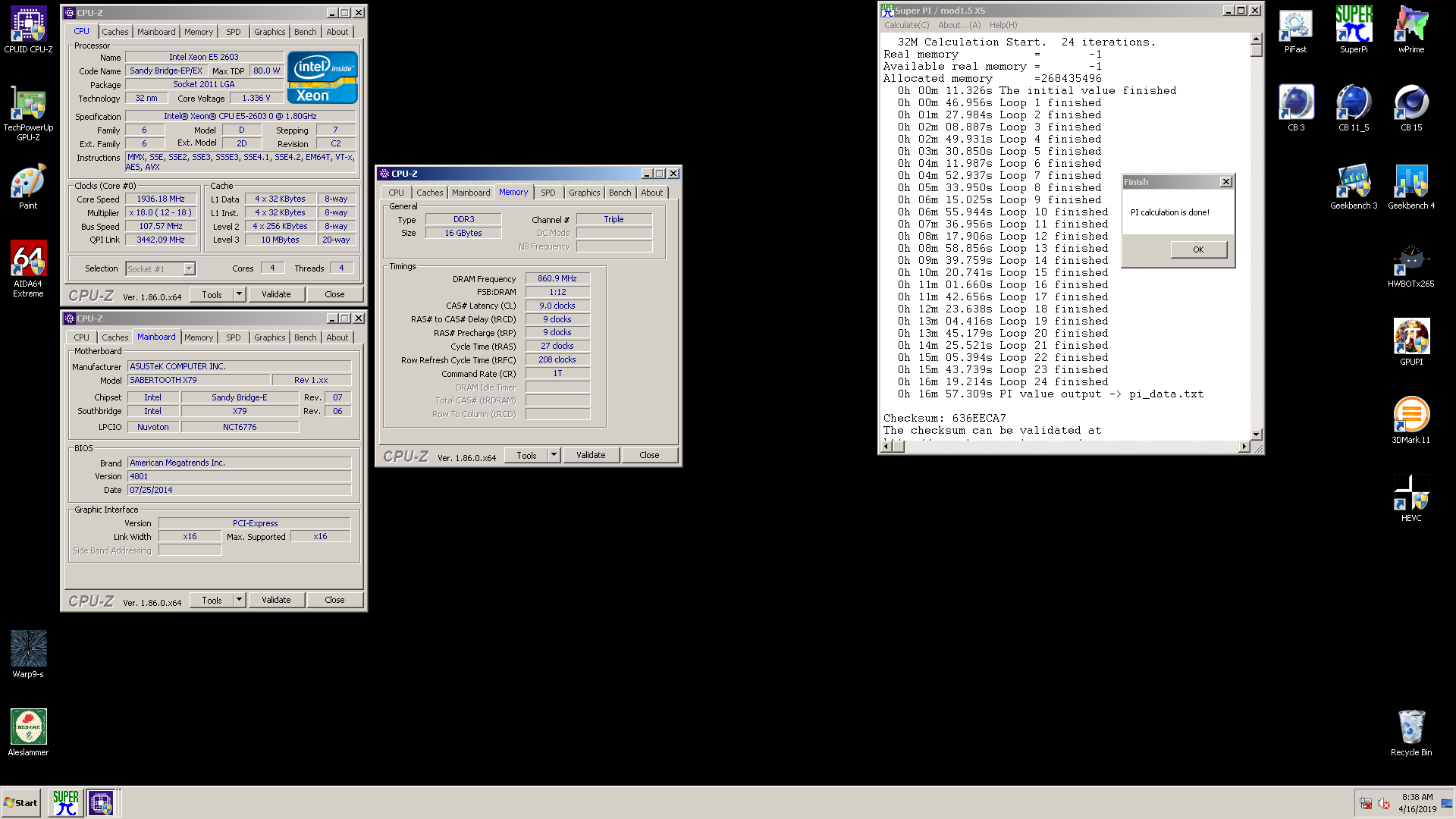Click the Channel # value Triple
The width and height of the screenshot is (1456, 819).
pos(613,219)
